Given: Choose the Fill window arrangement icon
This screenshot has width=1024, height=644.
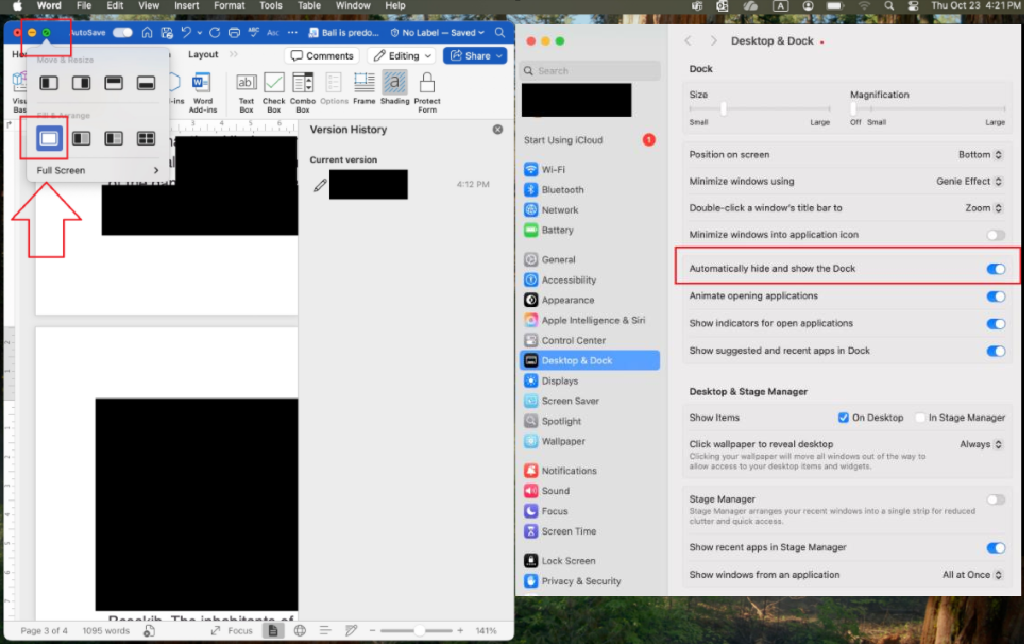Looking at the screenshot, I should (x=49, y=138).
